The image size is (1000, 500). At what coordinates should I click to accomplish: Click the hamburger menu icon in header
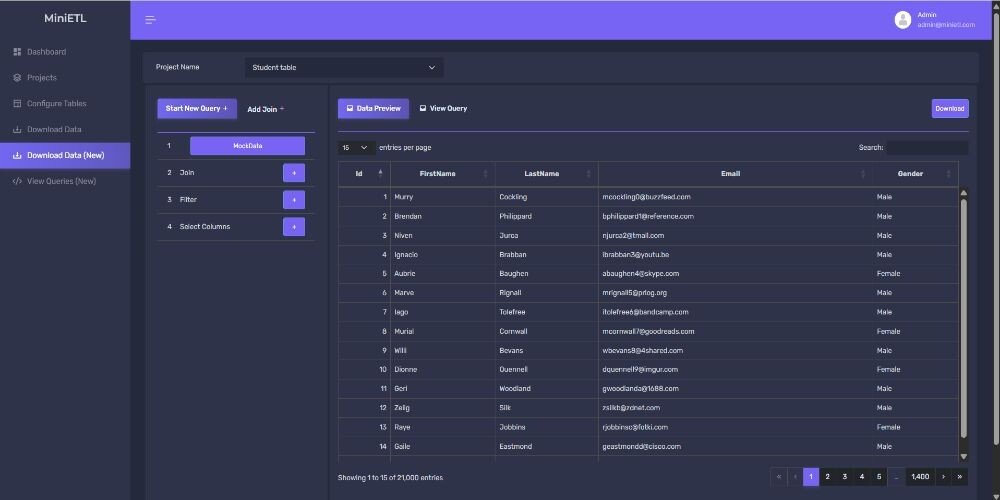(x=150, y=20)
